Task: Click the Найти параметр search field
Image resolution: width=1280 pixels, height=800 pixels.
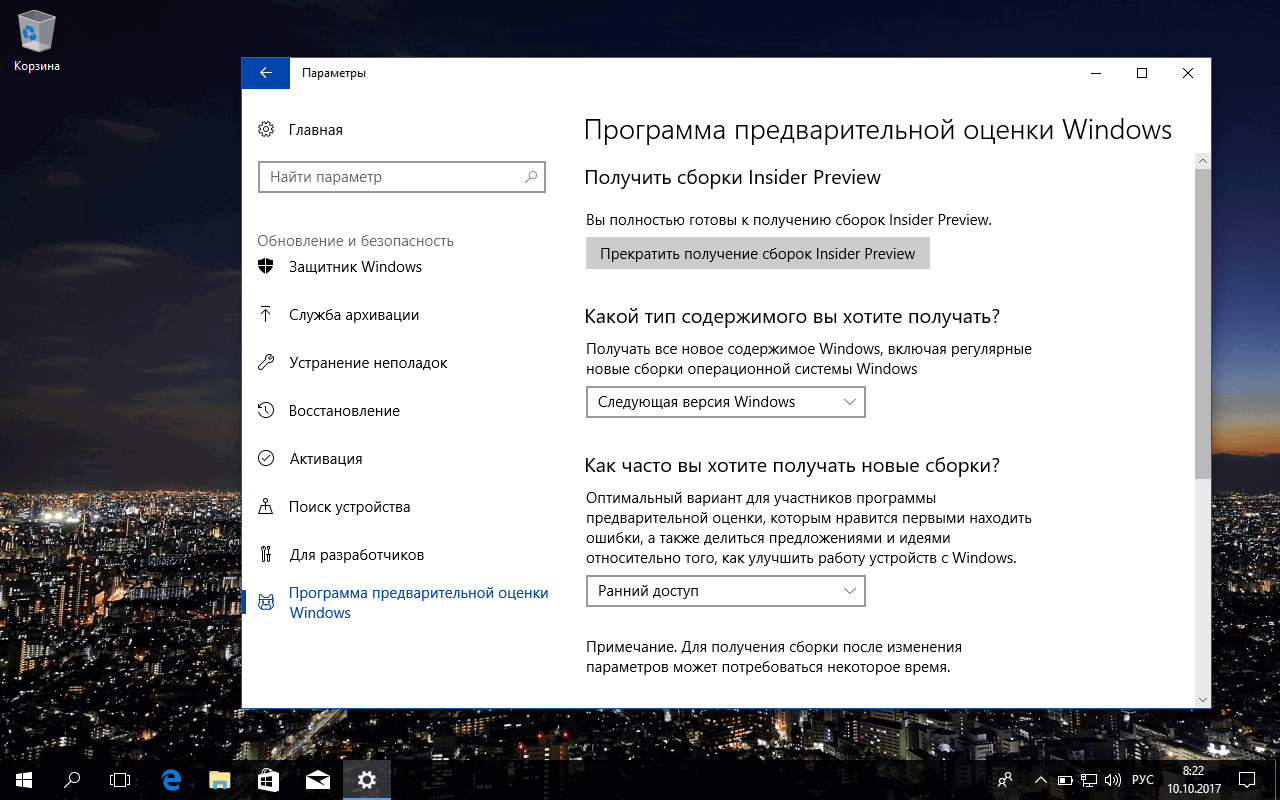Action: pos(401,176)
